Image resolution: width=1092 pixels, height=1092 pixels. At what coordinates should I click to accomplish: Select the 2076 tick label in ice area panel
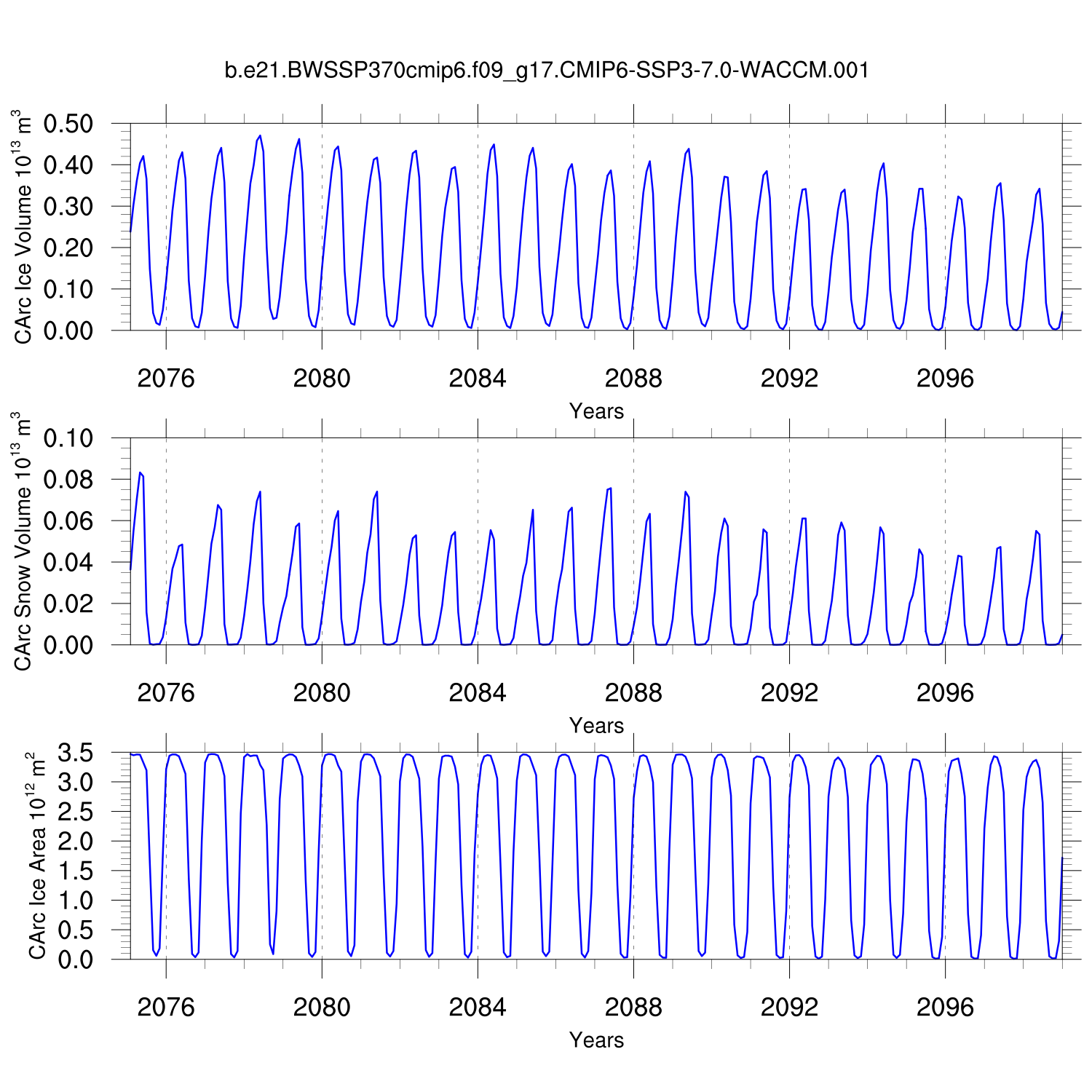coord(166,1008)
